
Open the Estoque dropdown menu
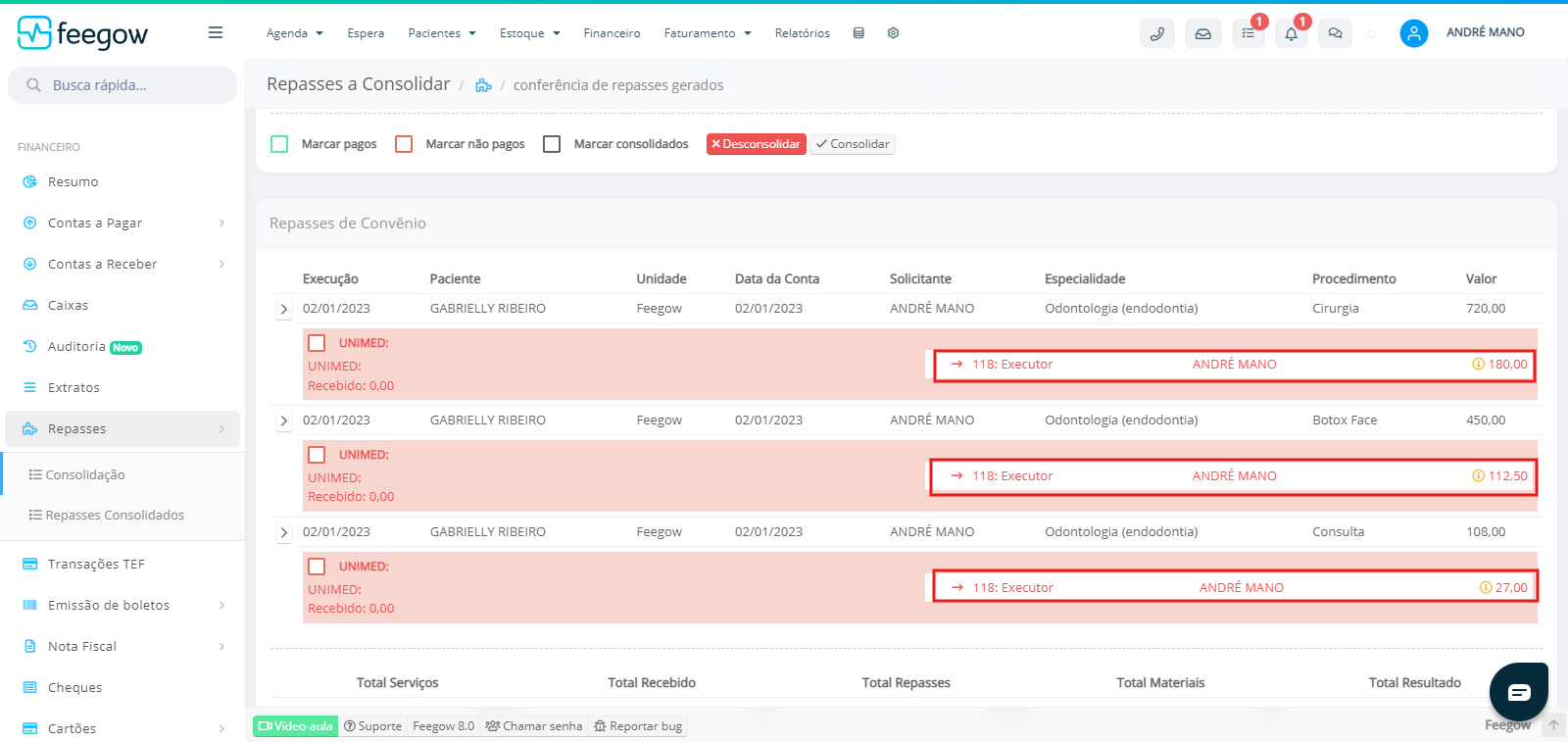[x=530, y=33]
